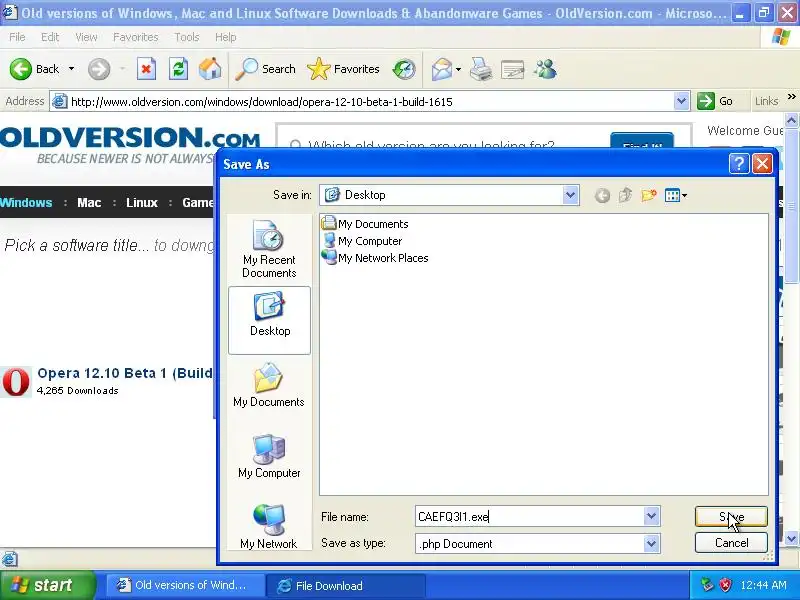Viewport: 800px width, 600px height.
Task: Open the Messenger people icon
Action: [545, 69]
